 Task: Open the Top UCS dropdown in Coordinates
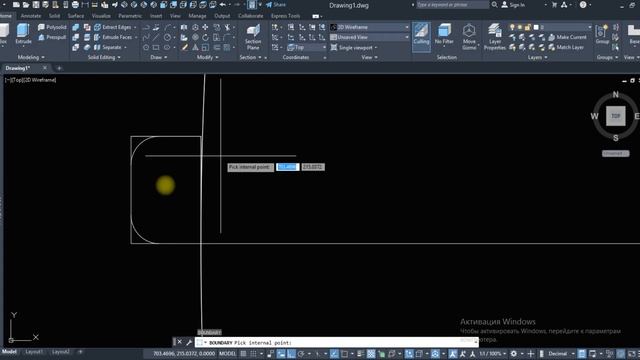click(307, 47)
